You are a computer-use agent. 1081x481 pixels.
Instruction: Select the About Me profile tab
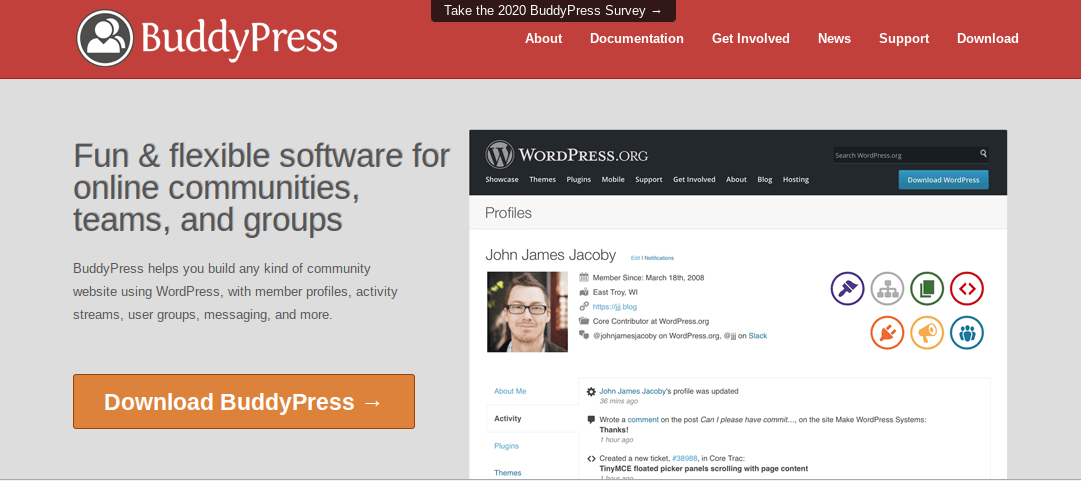pos(510,391)
